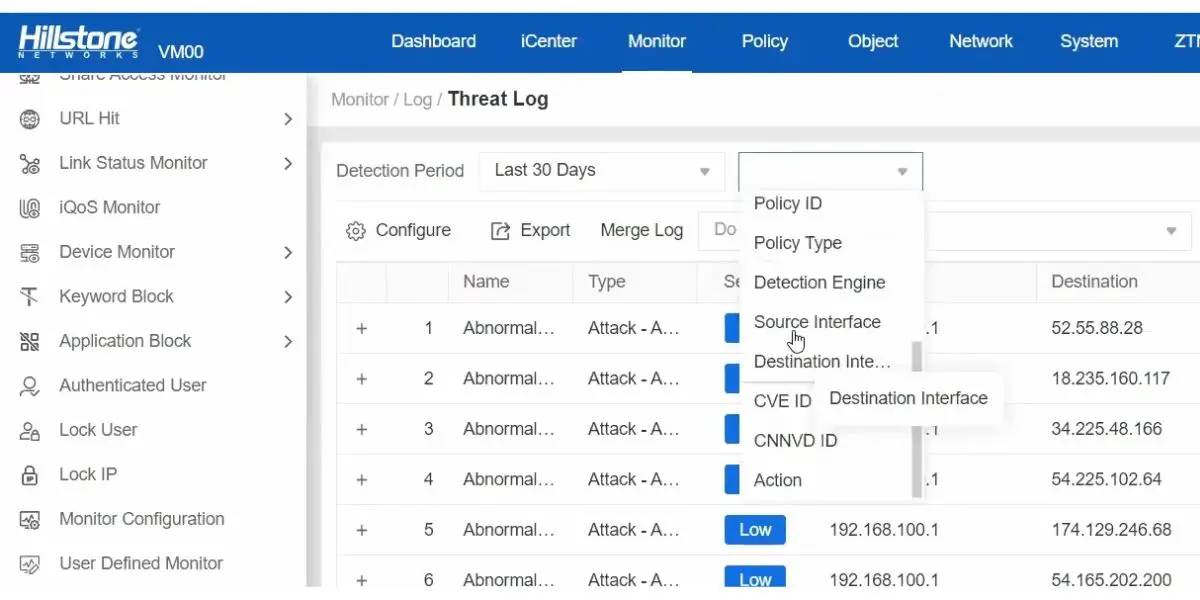The image size is (1200, 600).
Task: Click the Configure gear icon
Action: tap(355, 231)
